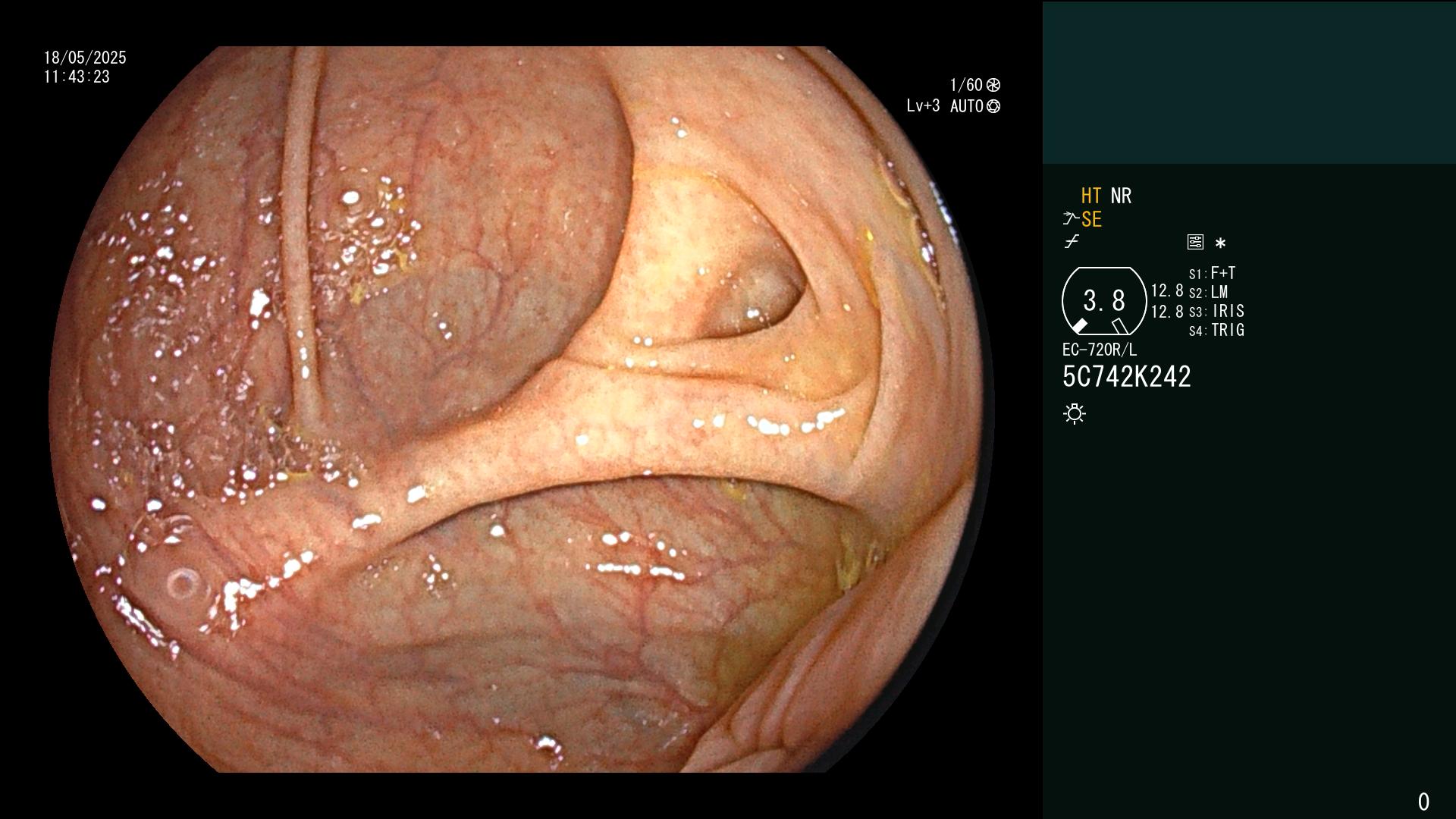Click the S4: TRIG switch assignment
This screenshot has width=1456, height=819.
point(1216,330)
